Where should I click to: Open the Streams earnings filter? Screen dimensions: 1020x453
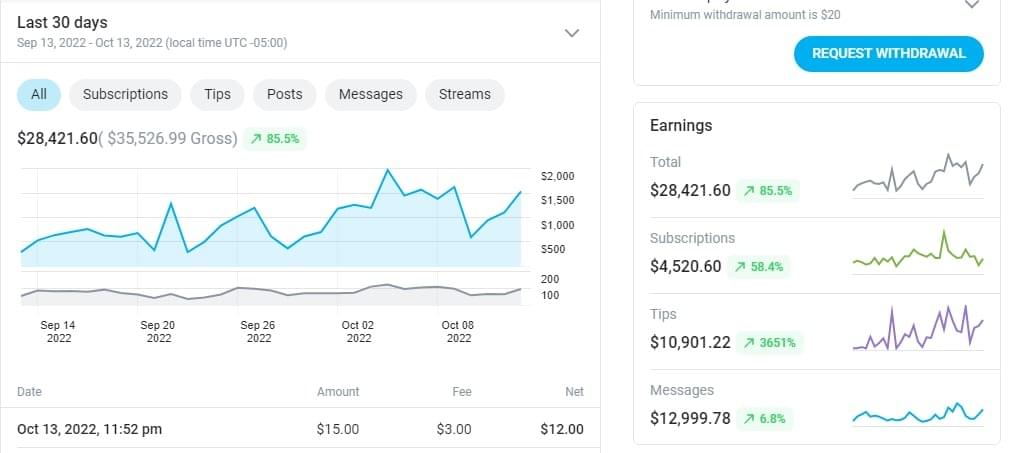coord(465,94)
